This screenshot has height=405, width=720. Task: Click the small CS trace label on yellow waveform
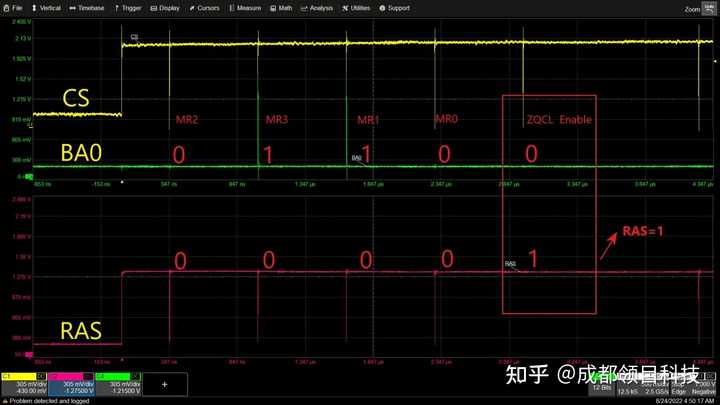tap(134, 37)
